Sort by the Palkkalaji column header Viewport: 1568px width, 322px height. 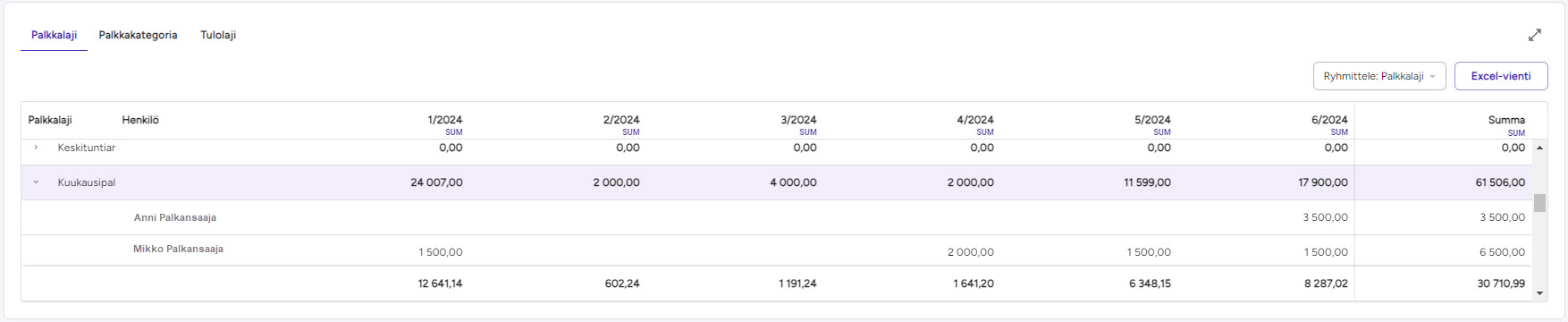coord(50,120)
